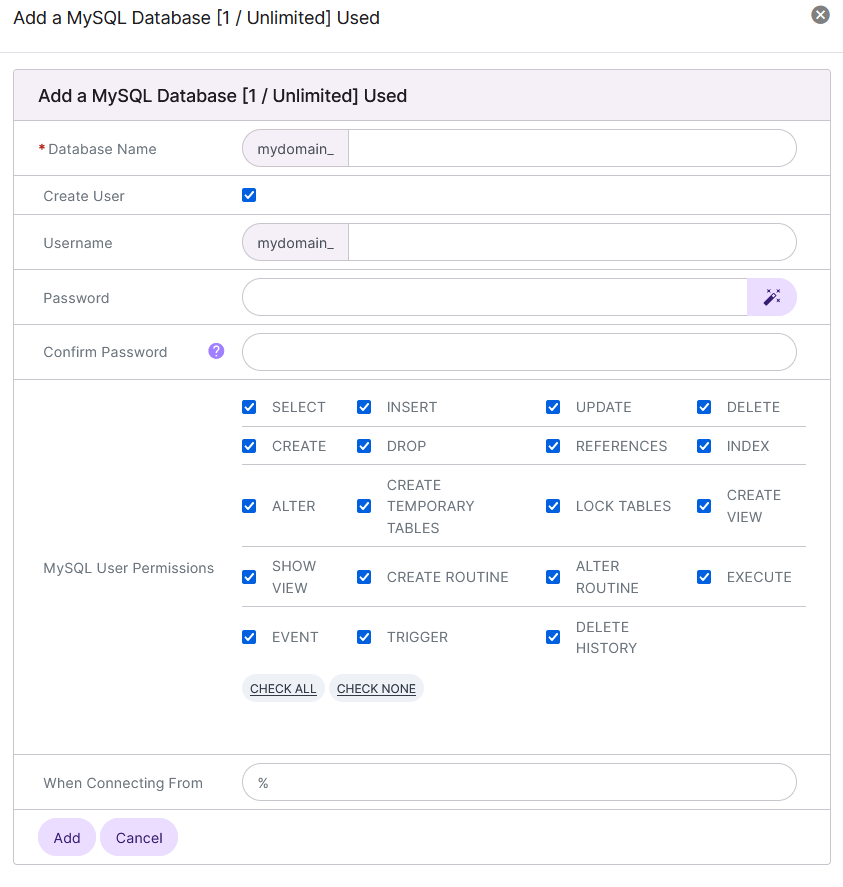Click the Database Name input field
Viewport: 843px width, 887px height.
[570, 147]
